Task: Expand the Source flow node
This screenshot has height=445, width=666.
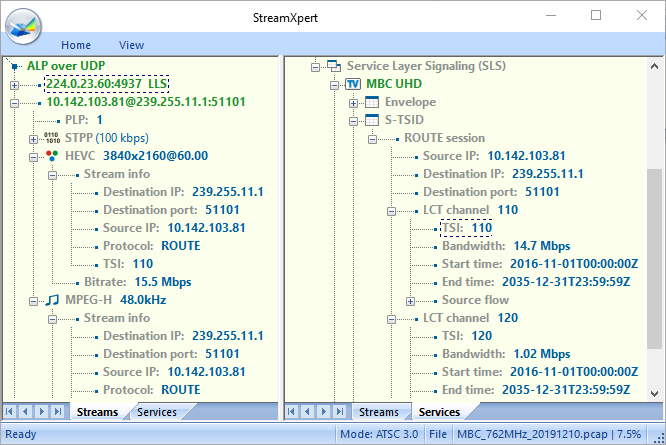Action: coord(410,300)
